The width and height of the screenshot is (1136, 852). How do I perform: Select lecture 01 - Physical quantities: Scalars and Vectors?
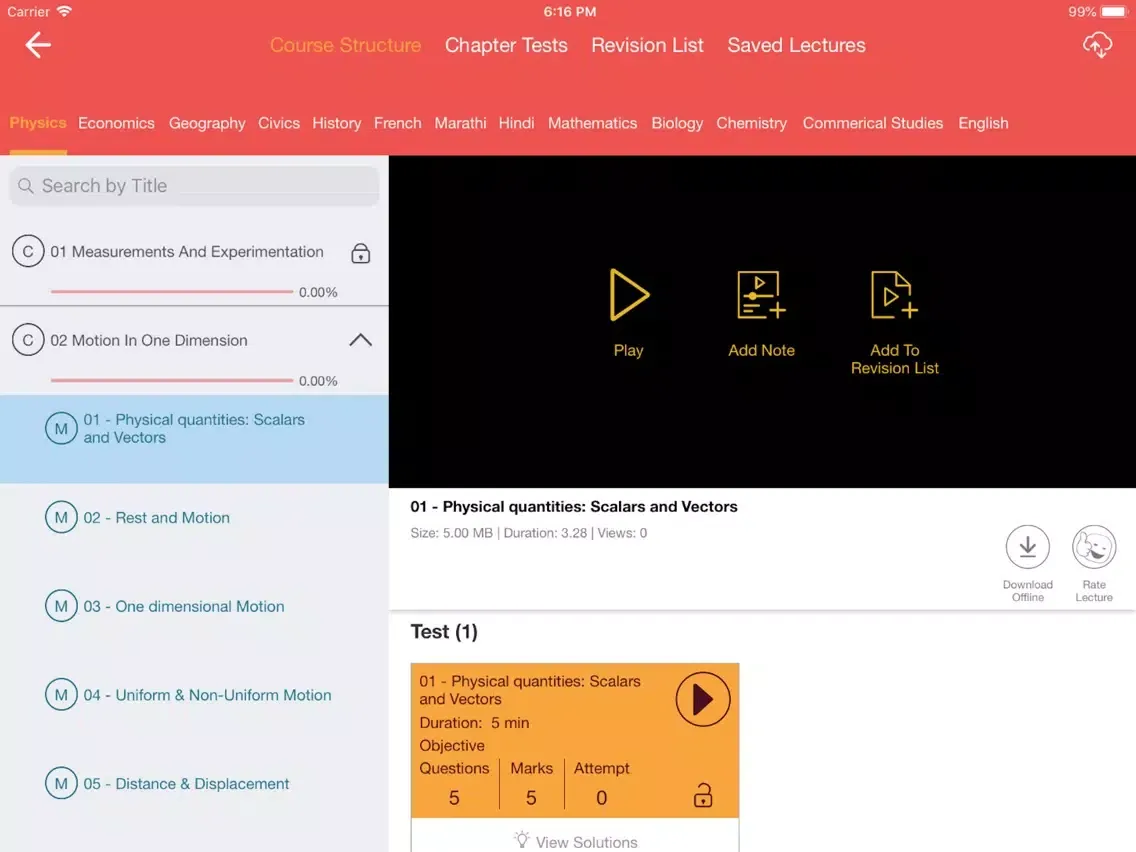[x=194, y=438]
